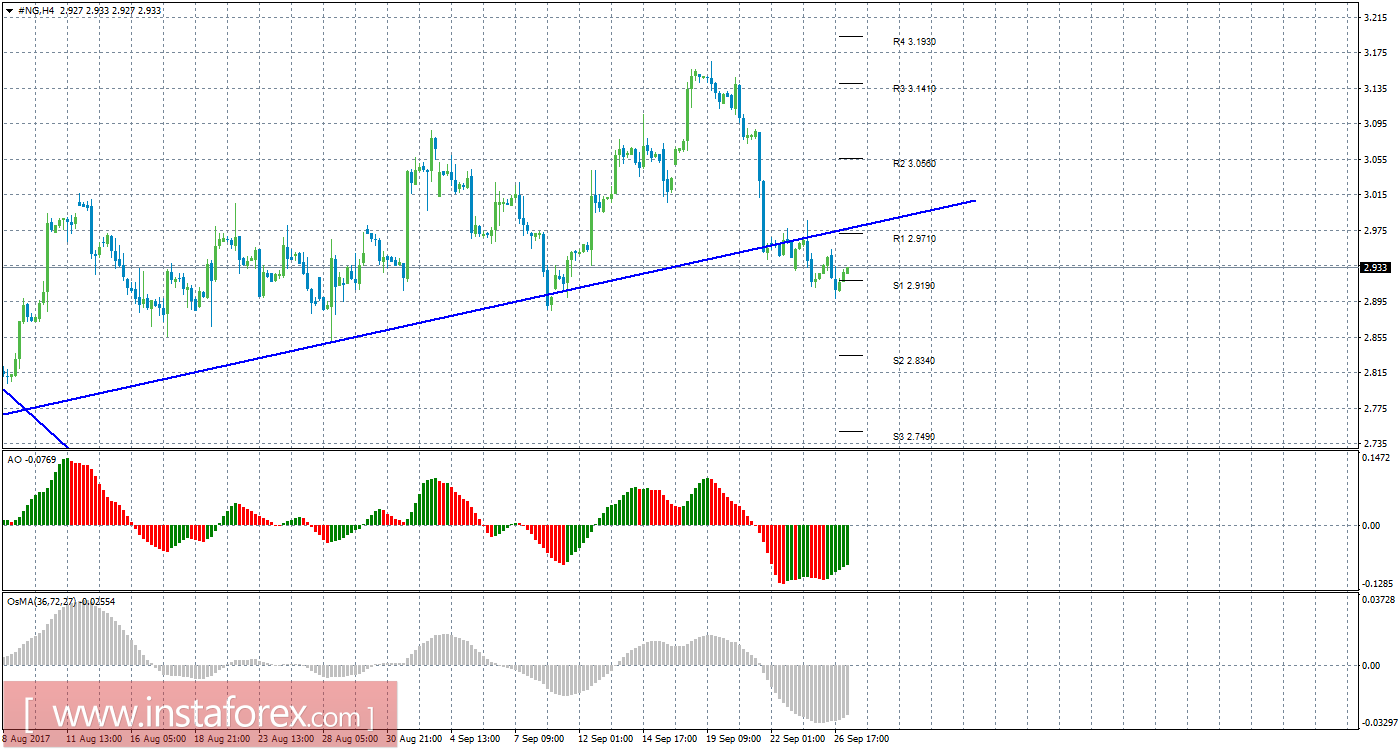Screen dimensions: 1398x750
Task: Click the 3.135 price axis label
Action: pyautogui.click(x=1375, y=89)
